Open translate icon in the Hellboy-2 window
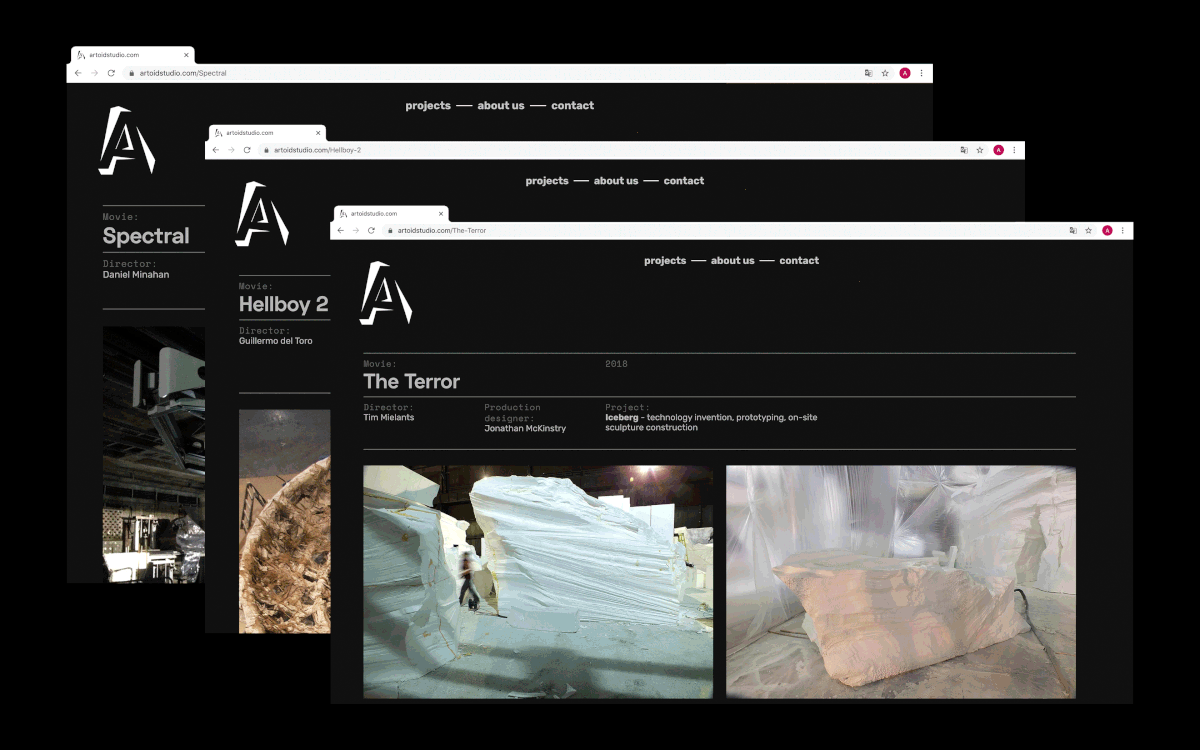This screenshot has width=1200, height=750. (964, 150)
